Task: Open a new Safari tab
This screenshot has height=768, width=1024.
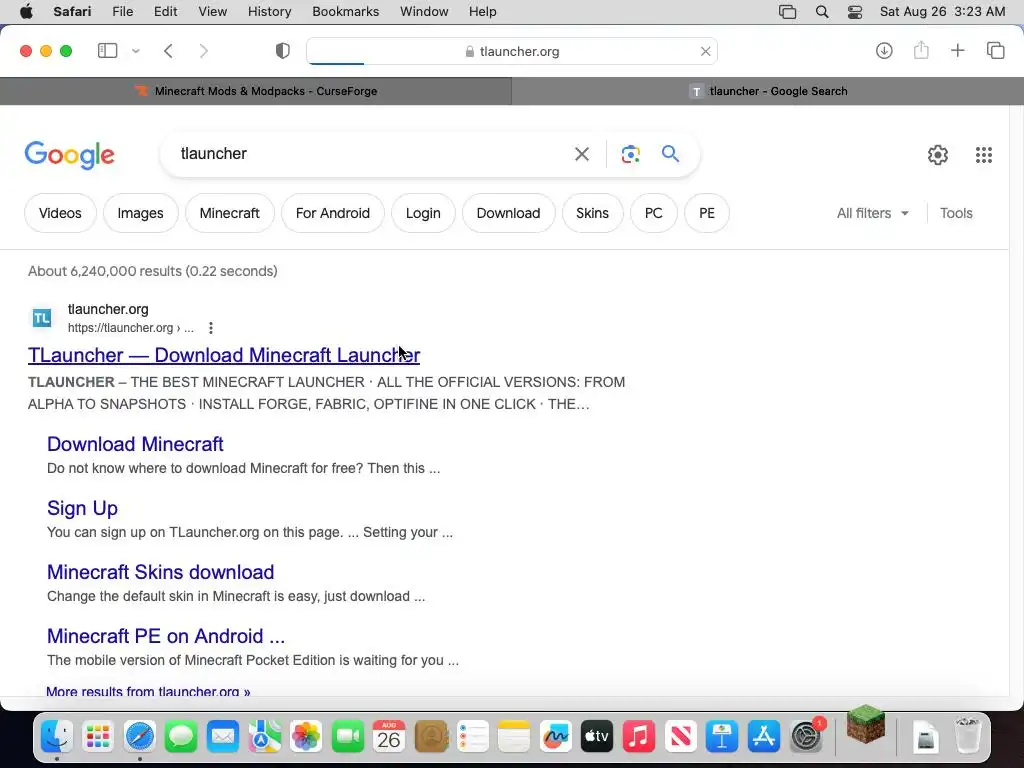Action: tap(957, 50)
